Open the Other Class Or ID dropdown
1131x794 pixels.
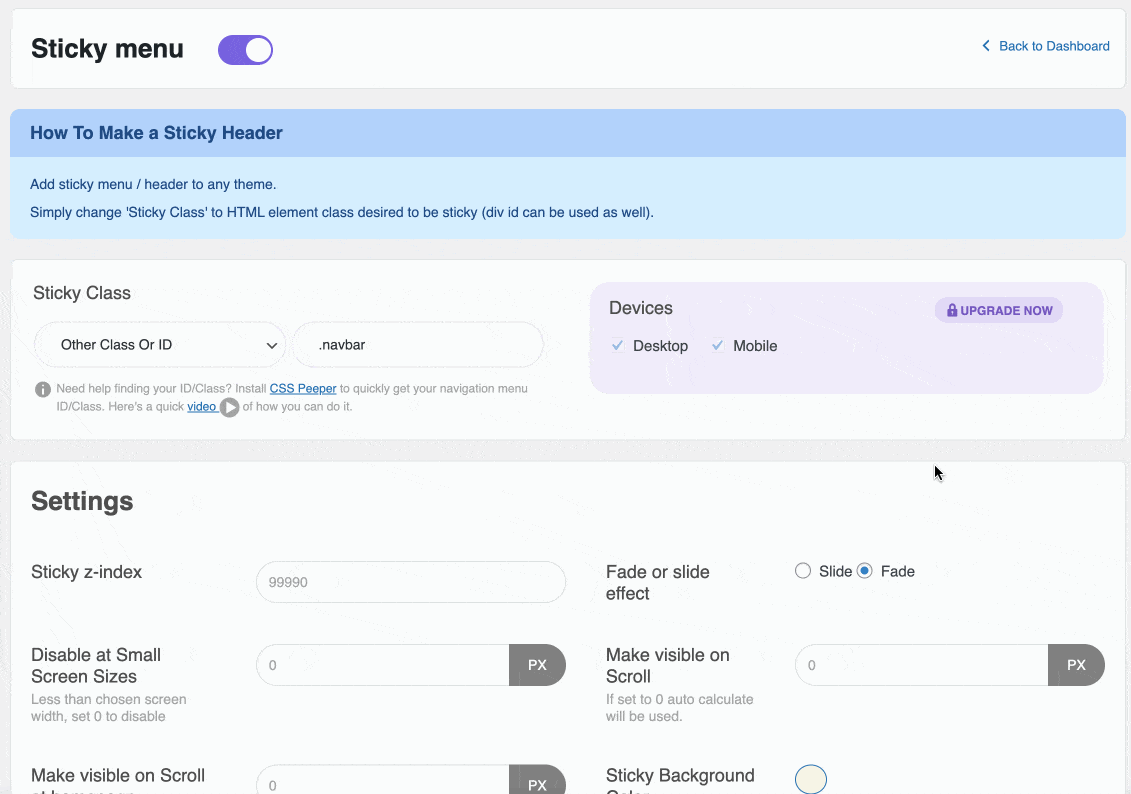[159, 345]
